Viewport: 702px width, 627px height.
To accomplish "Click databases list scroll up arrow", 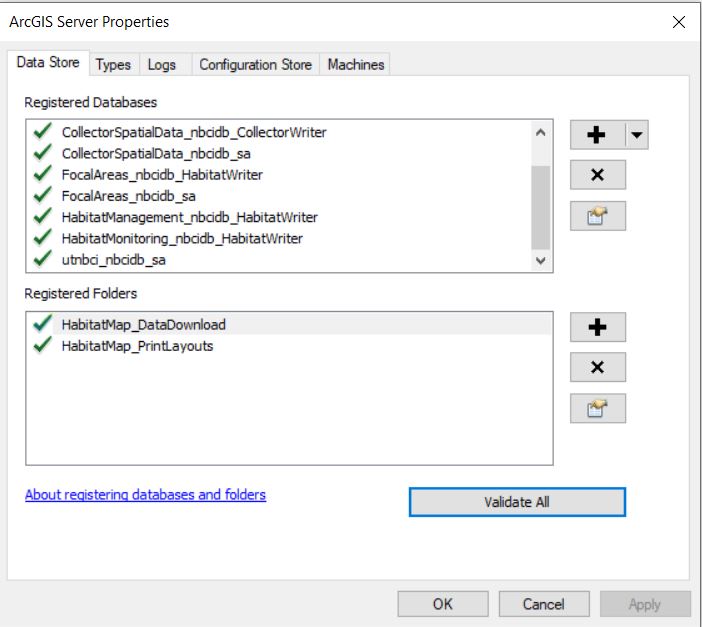I will tap(540, 133).
